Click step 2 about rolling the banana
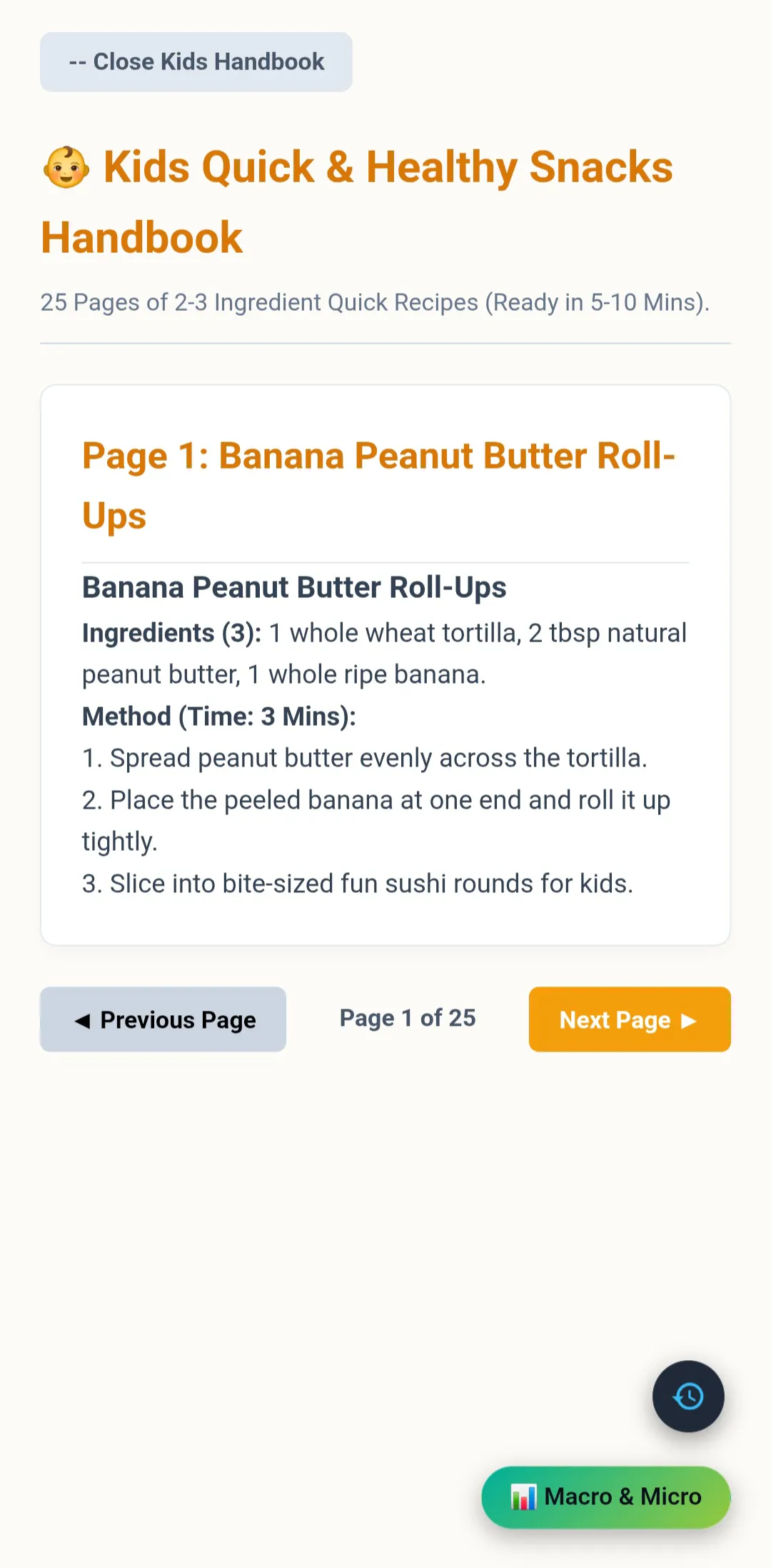 (376, 821)
